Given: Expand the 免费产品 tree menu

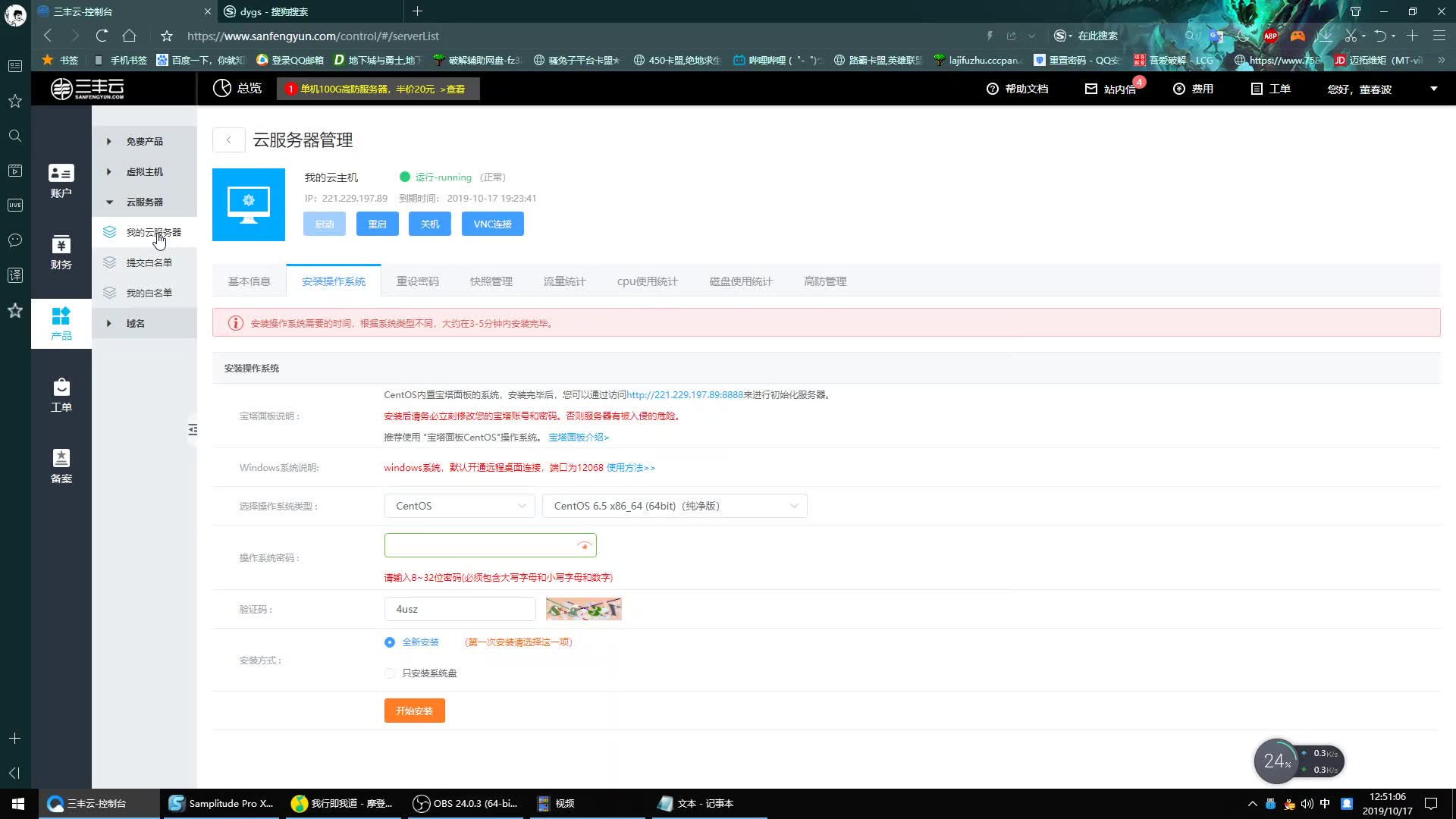Looking at the screenshot, I should point(144,142).
